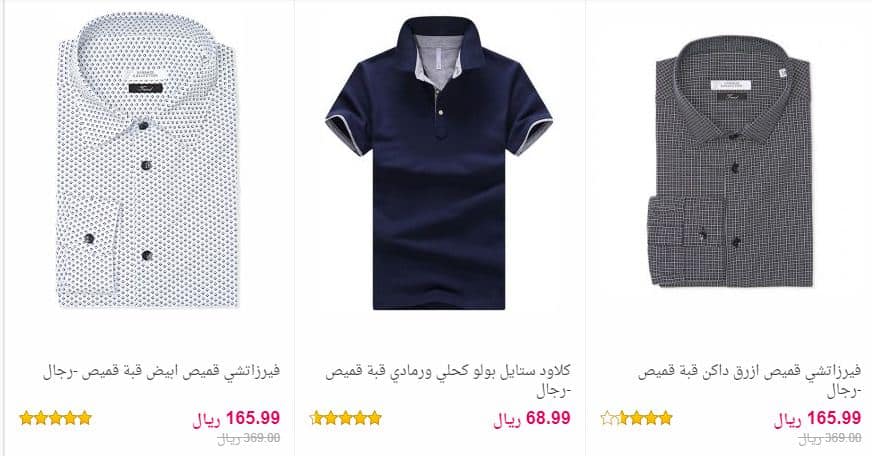Click the first star of white shirt rating
872x456 pixels.
[x=26, y=418]
